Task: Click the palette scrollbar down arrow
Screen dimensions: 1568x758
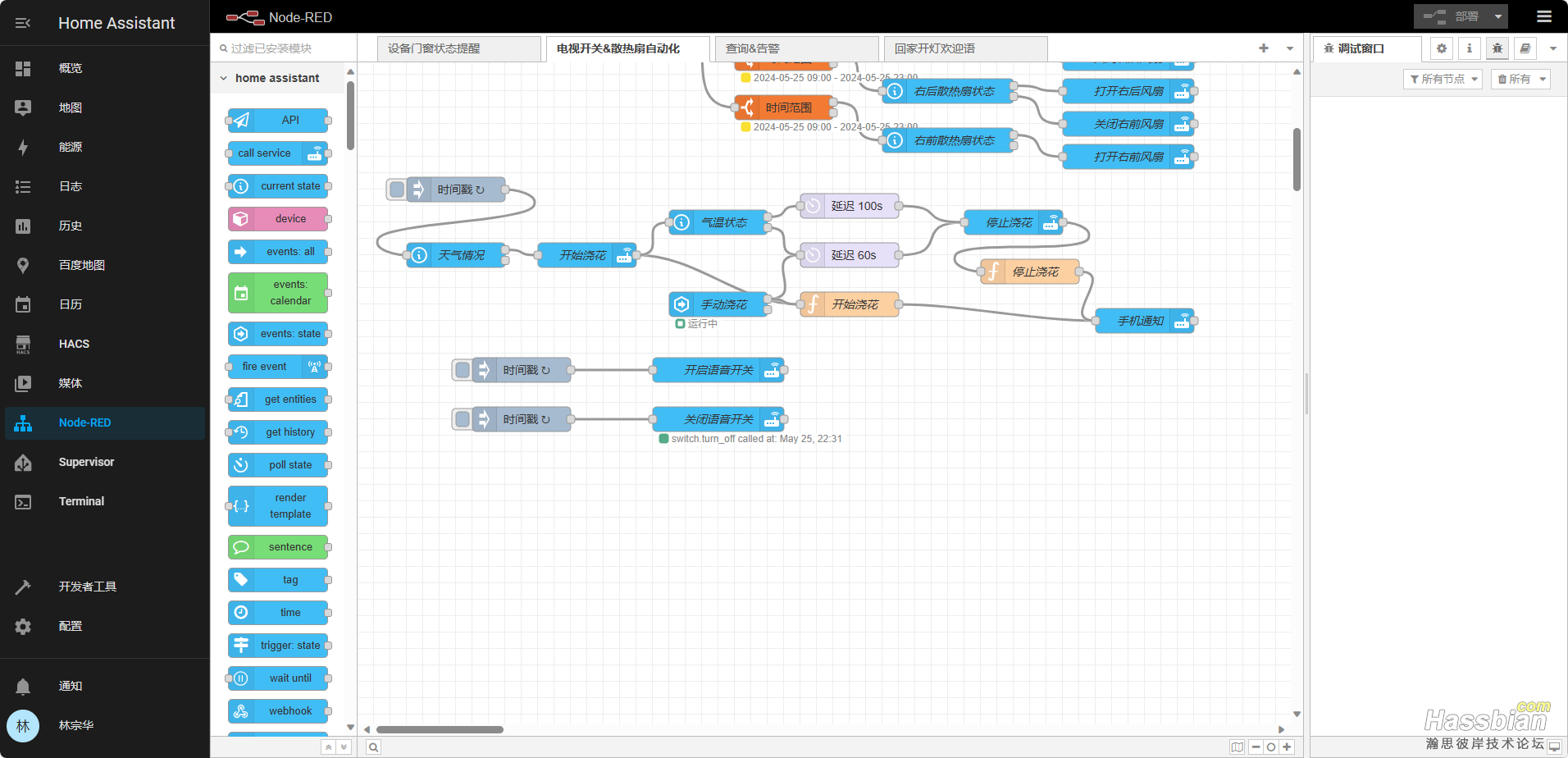Action: coord(350,727)
